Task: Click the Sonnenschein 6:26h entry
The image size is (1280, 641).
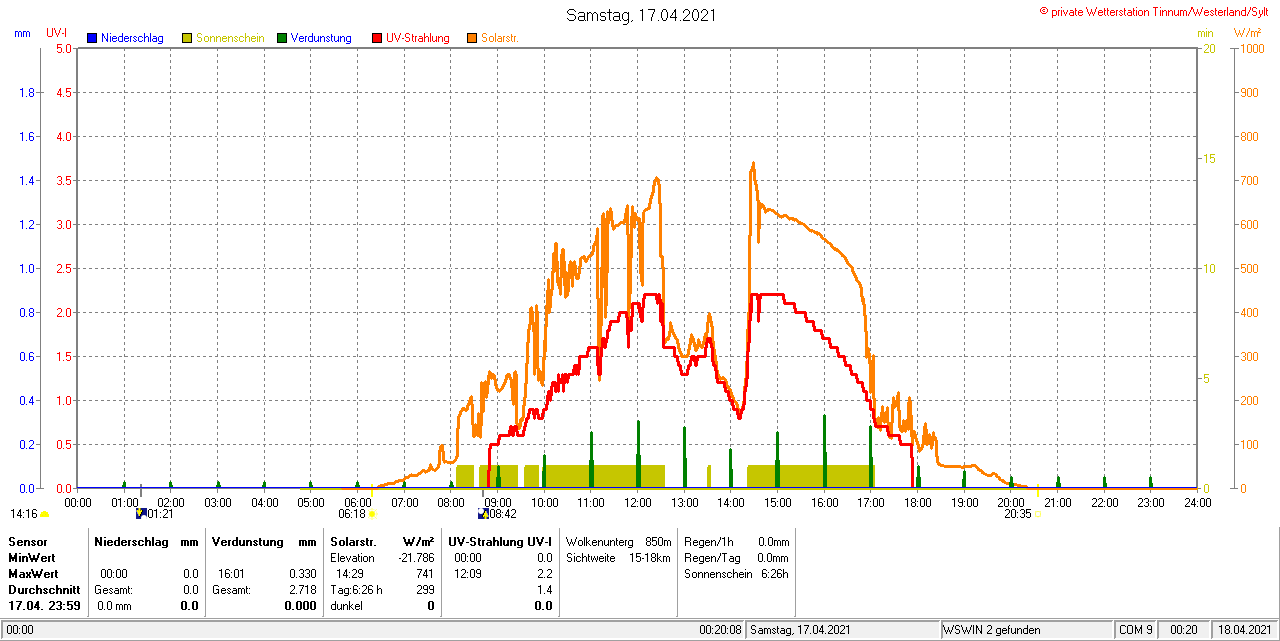Action: click(x=737, y=574)
